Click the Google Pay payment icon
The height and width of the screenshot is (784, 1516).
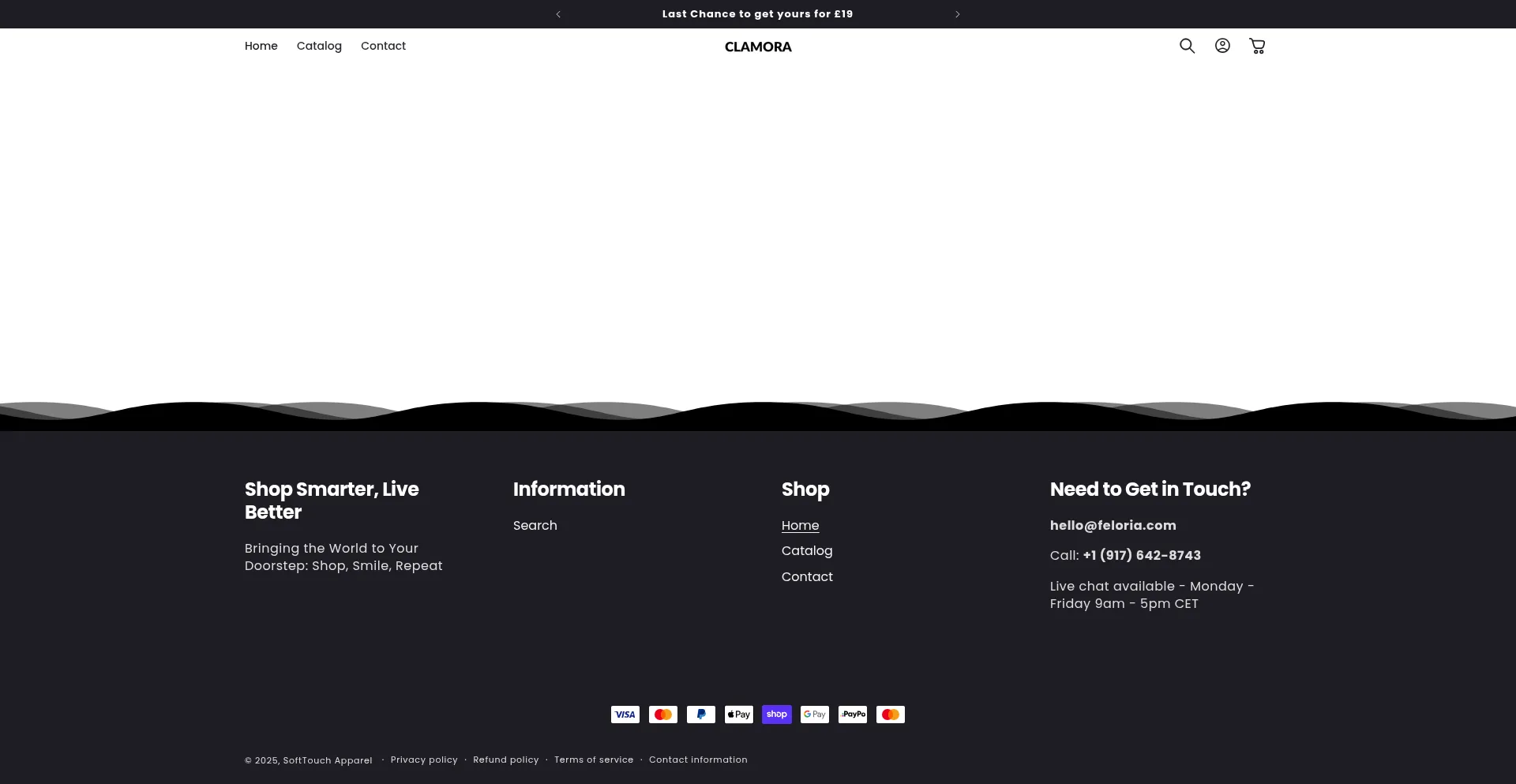point(814,715)
